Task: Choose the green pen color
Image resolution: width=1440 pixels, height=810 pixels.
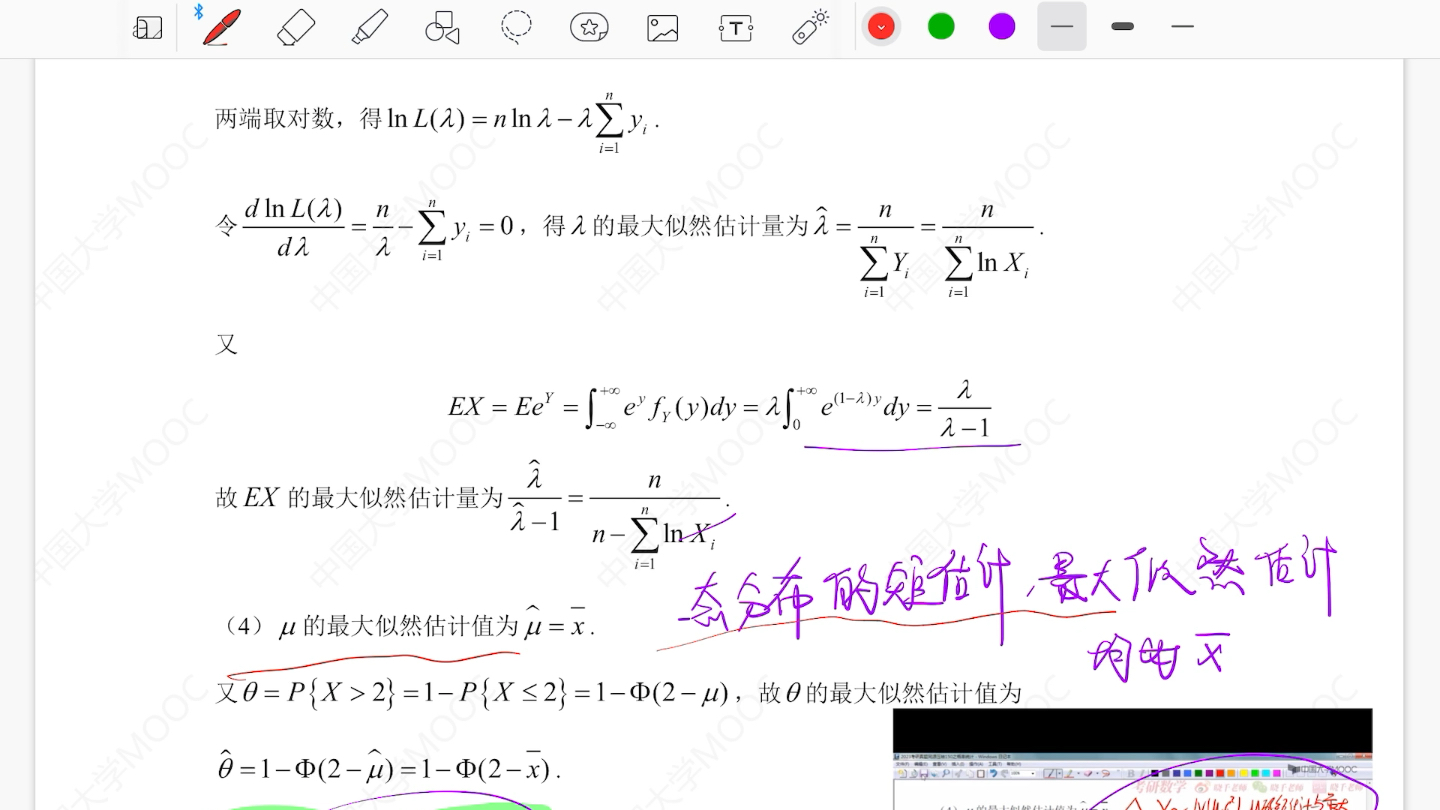Action: (941, 27)
